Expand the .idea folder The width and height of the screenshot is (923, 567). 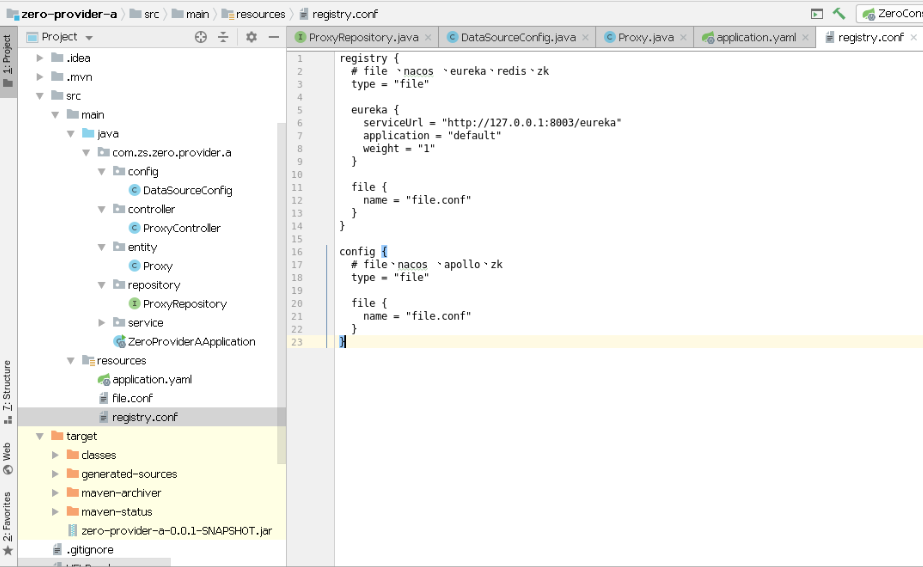(x=39, y=58)
